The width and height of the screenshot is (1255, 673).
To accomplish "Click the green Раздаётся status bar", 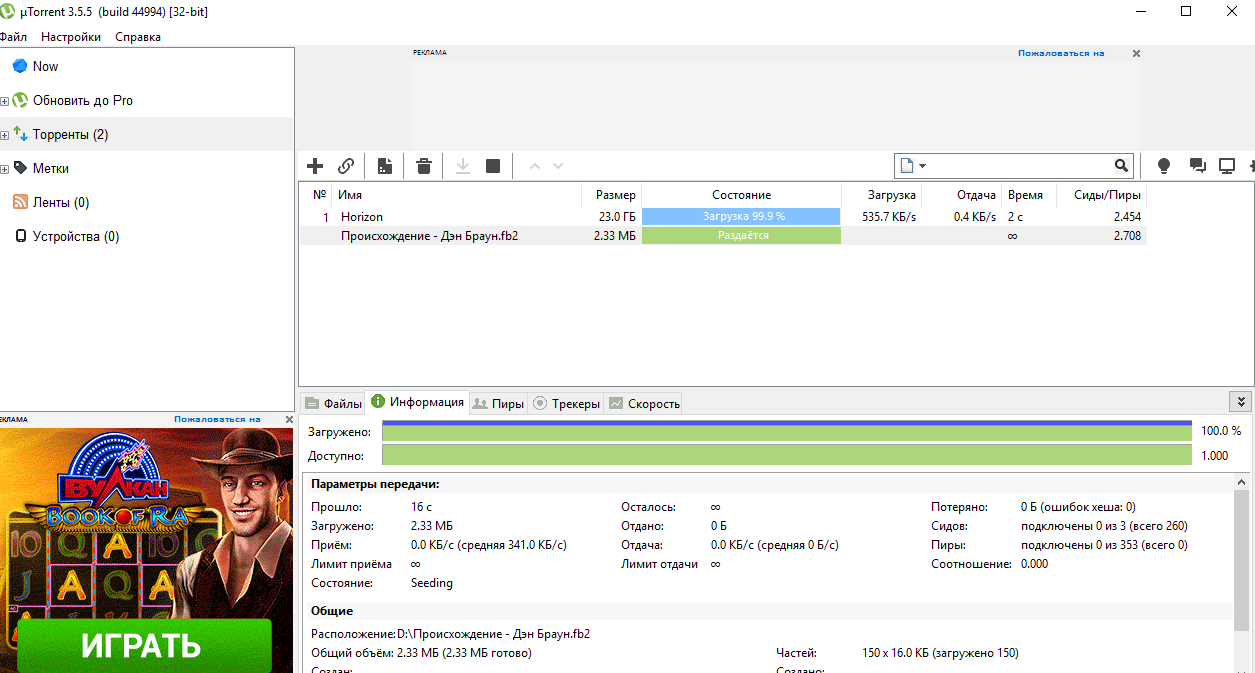I will [741, 236].
